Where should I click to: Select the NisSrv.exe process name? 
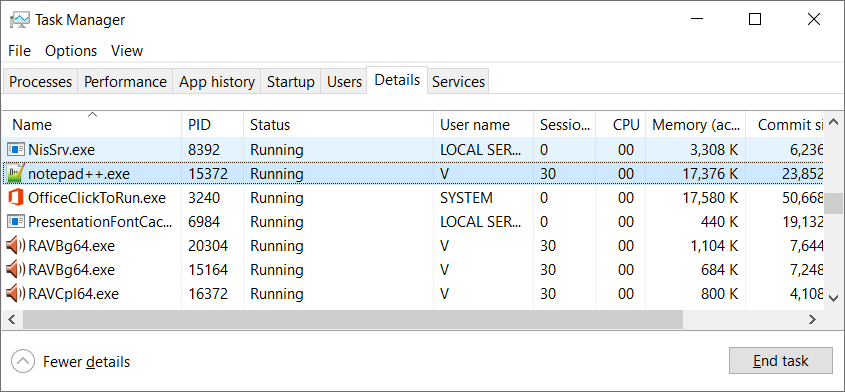point(61,149)
